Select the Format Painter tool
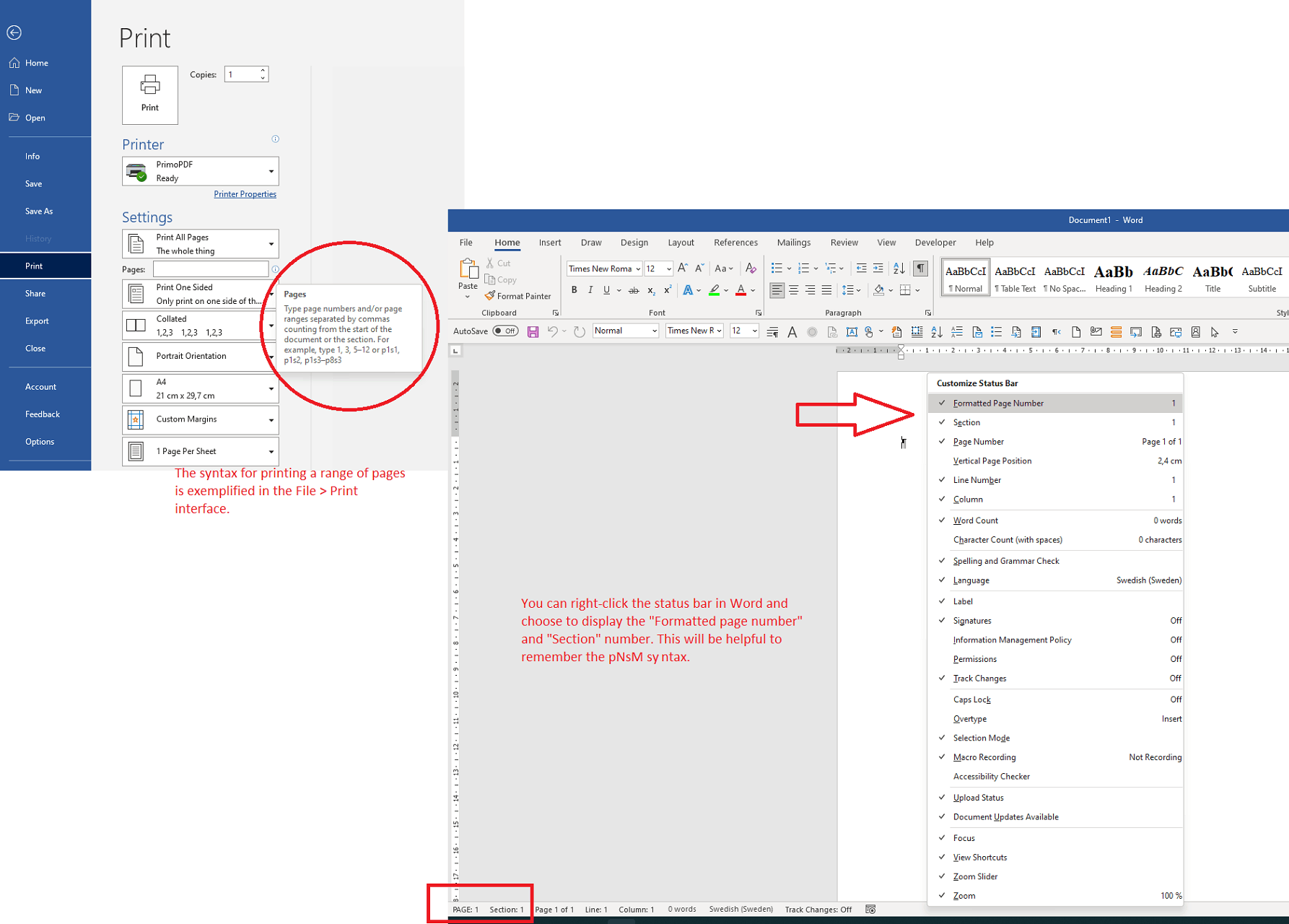Viewport: 1289px width, 924px height. click(x=517, y=296)
